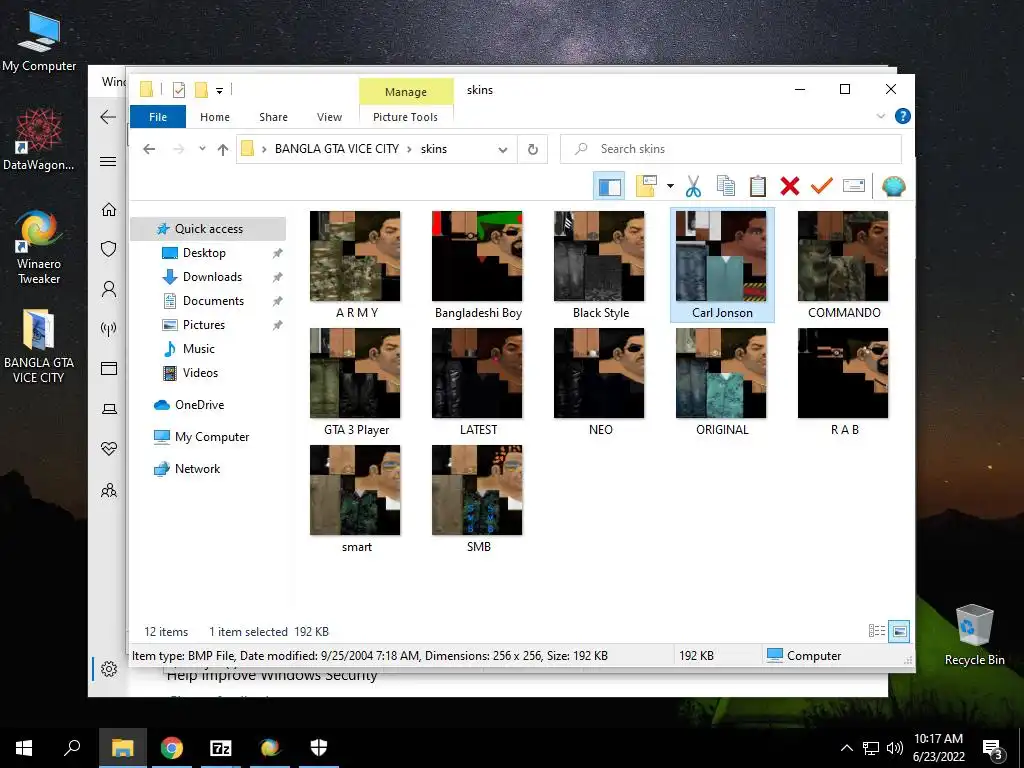Screen dimensions: 1024x768
Task: Click BANGLA GTA VICE CITY in address path
Action: click(337, 149)
